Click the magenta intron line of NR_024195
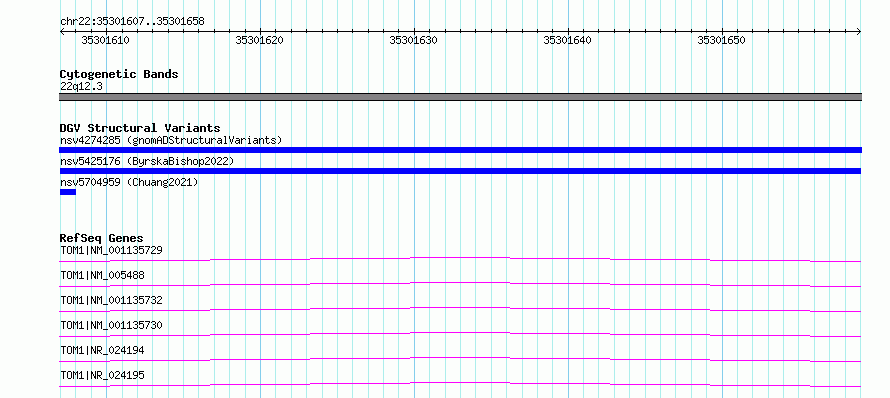The width and height of the screenshot is (890, 398). tap(460, 384)
